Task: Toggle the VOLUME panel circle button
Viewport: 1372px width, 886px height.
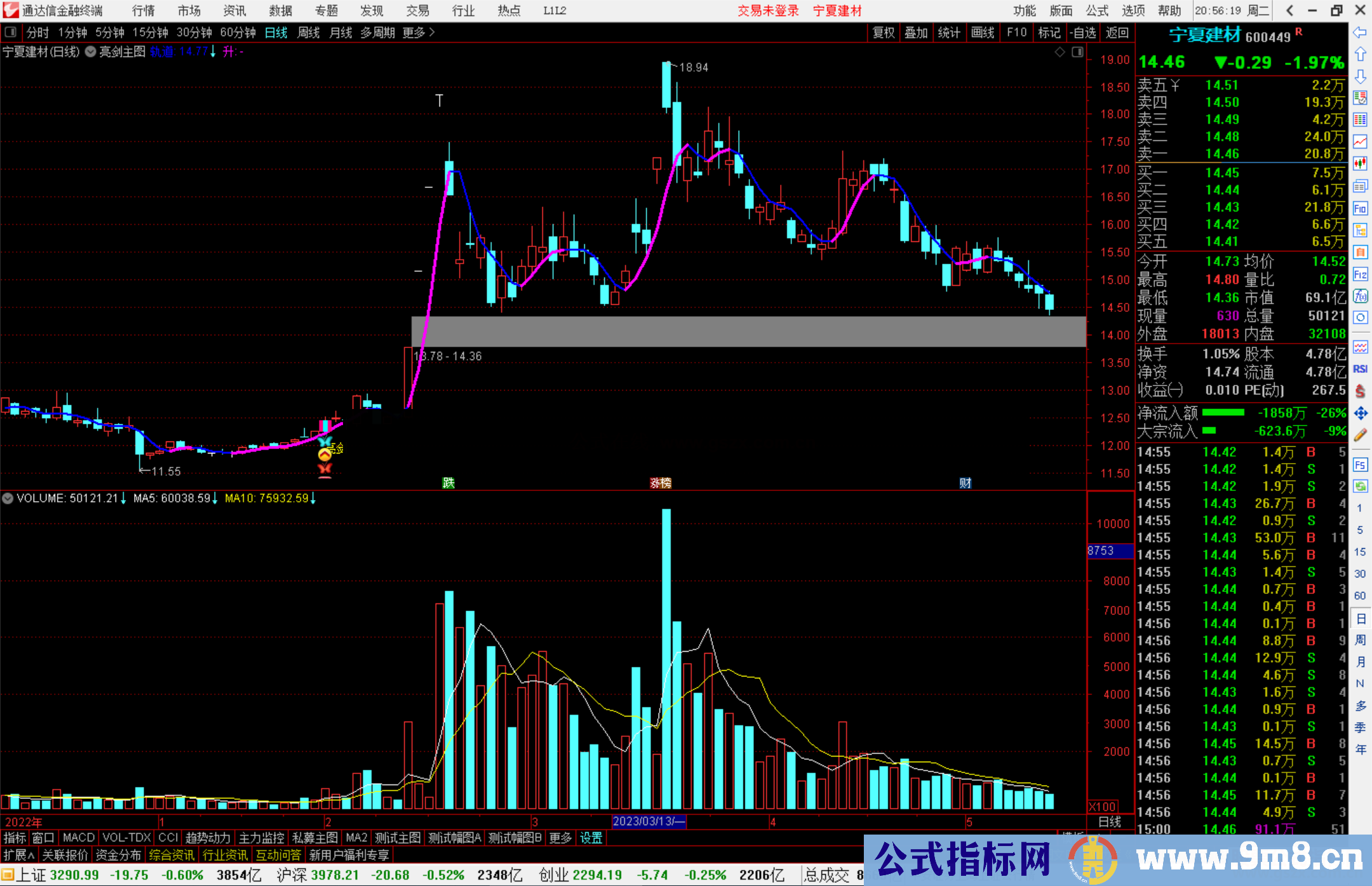Action: [8, 499]
